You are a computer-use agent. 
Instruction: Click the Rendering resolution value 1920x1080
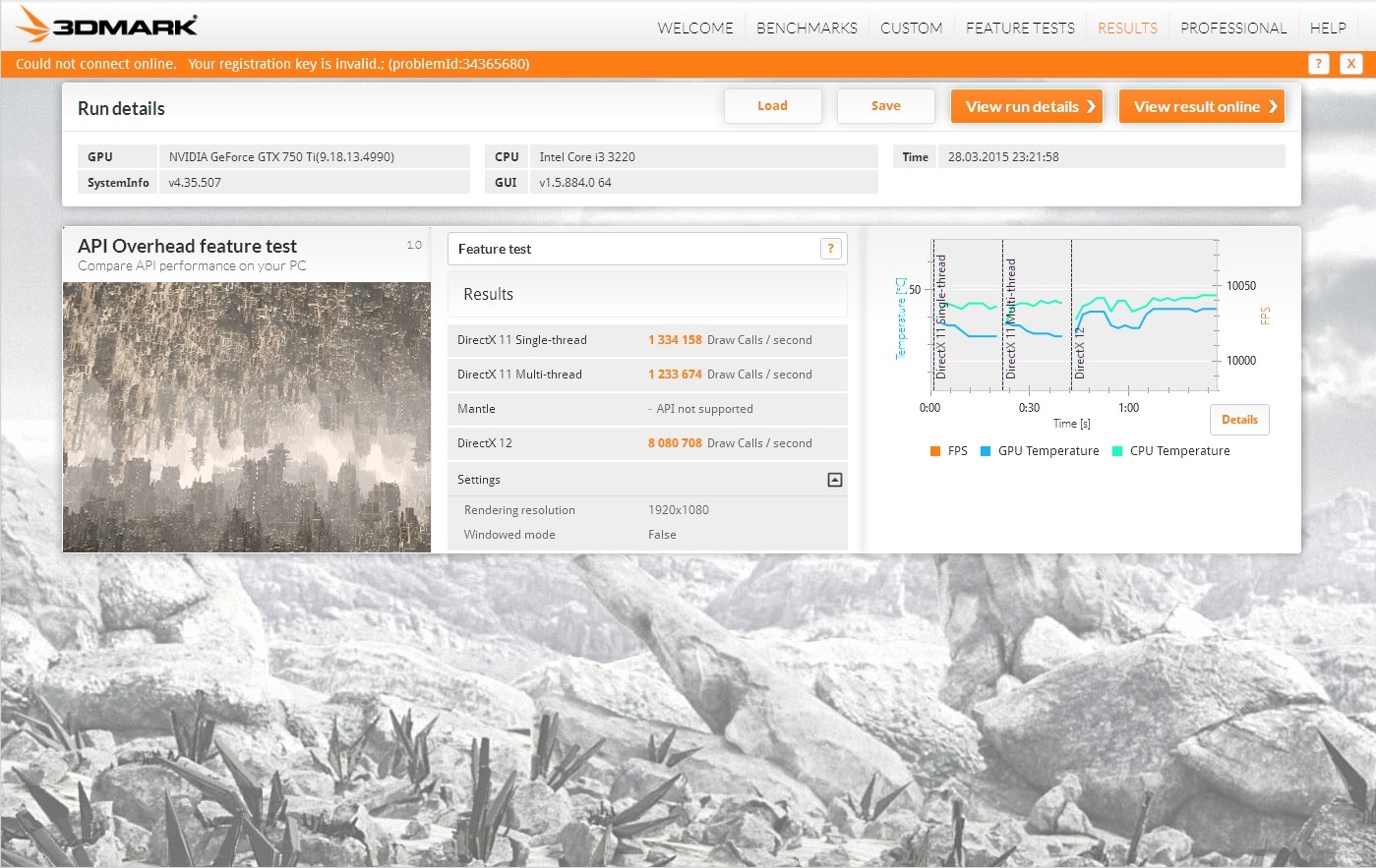679,510
